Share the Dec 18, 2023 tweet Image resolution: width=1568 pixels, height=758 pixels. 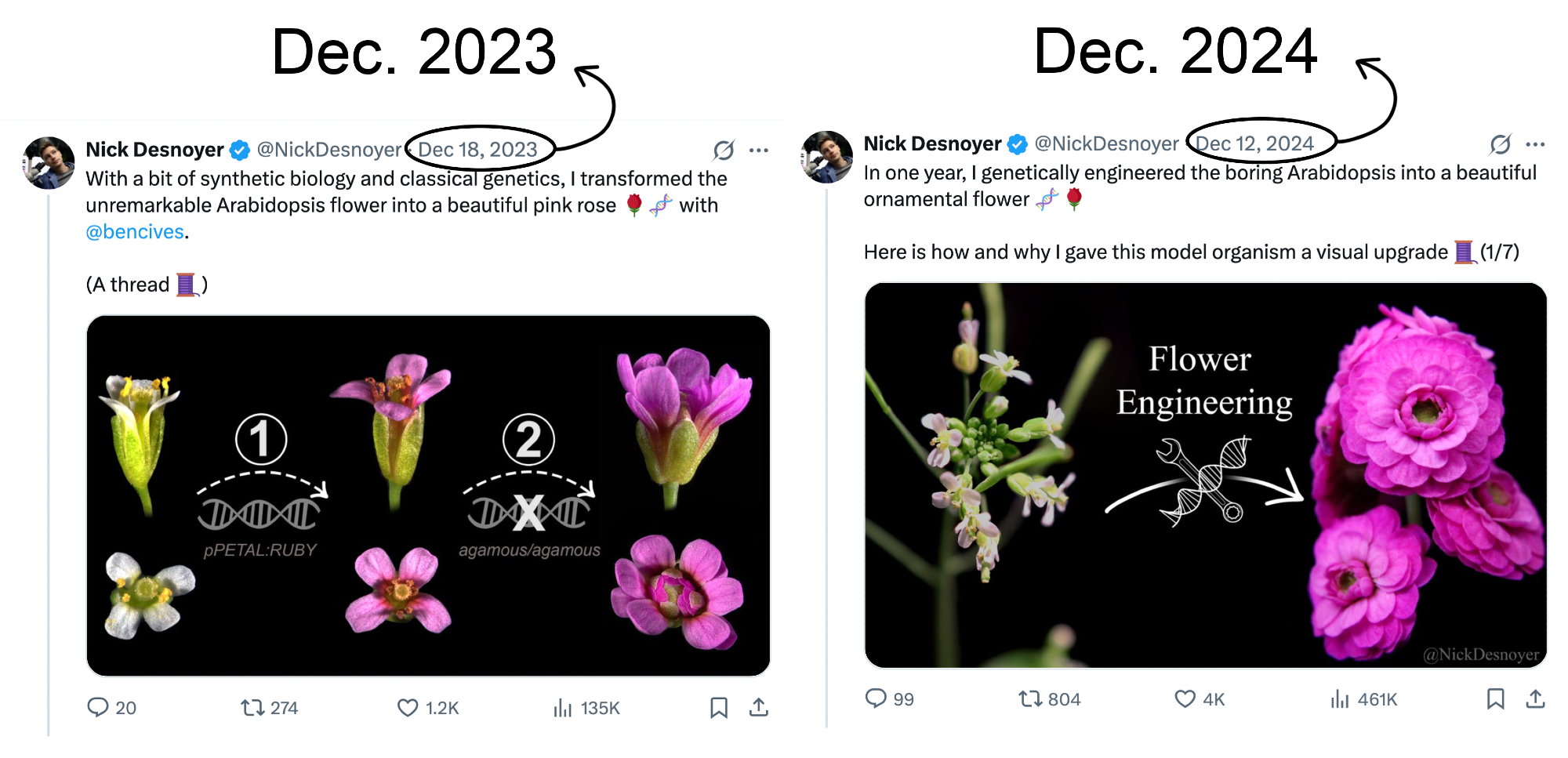[x=758, y=708]
